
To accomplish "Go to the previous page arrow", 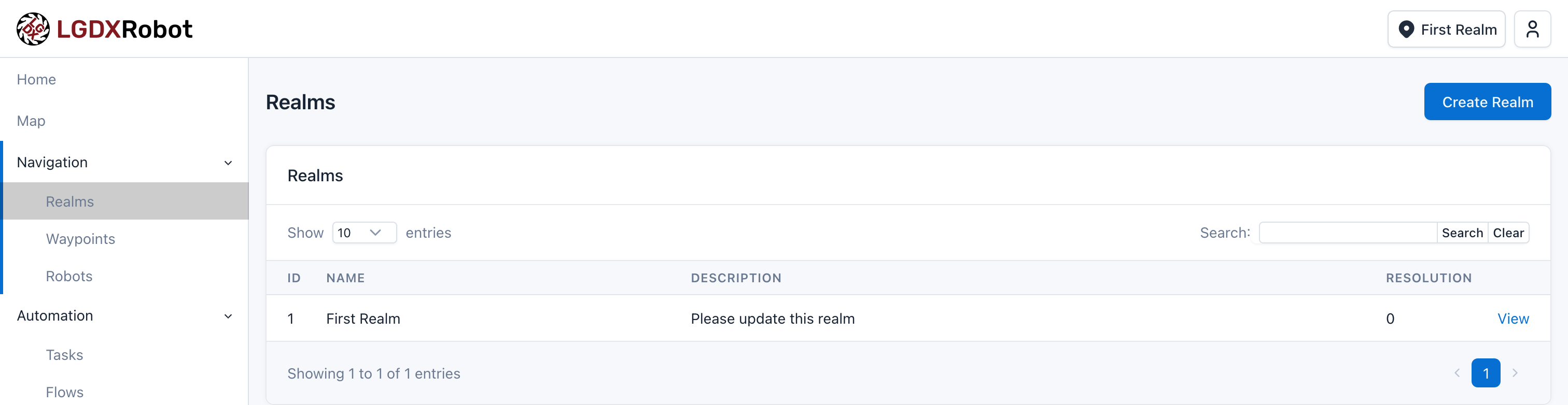I will 1457,373.
